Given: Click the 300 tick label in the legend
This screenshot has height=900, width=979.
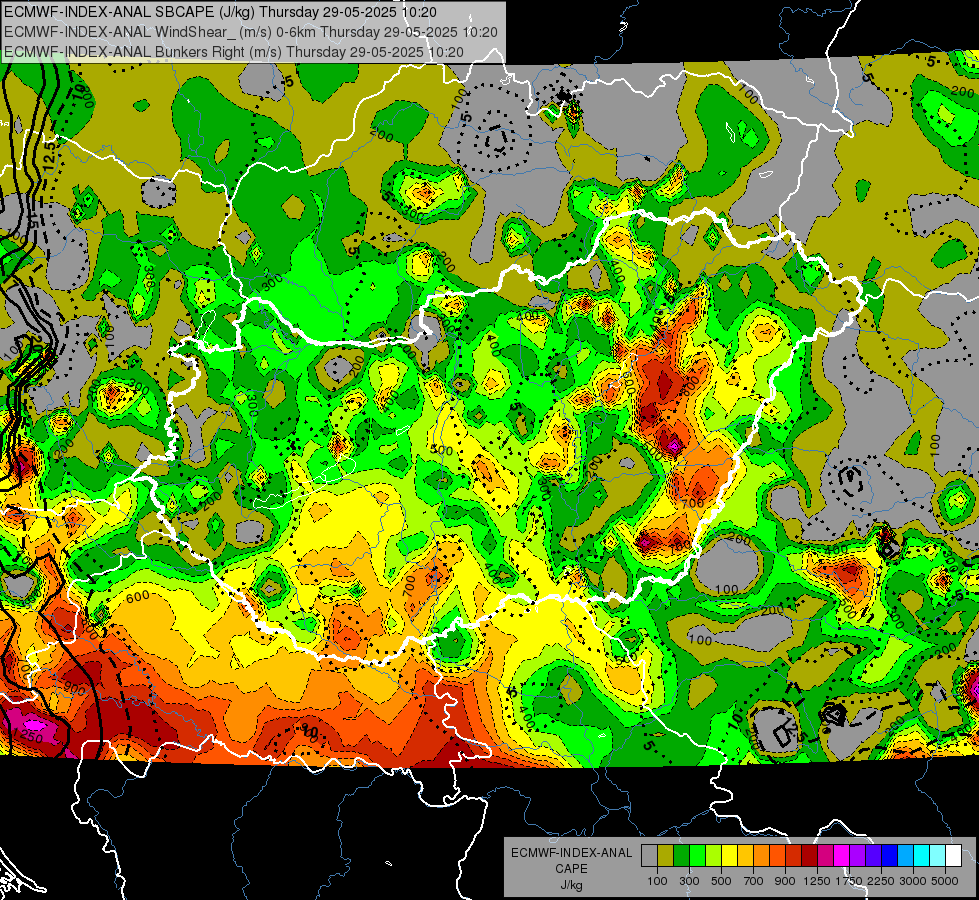Looking at the screenshot, I should (x=689, y=881).
